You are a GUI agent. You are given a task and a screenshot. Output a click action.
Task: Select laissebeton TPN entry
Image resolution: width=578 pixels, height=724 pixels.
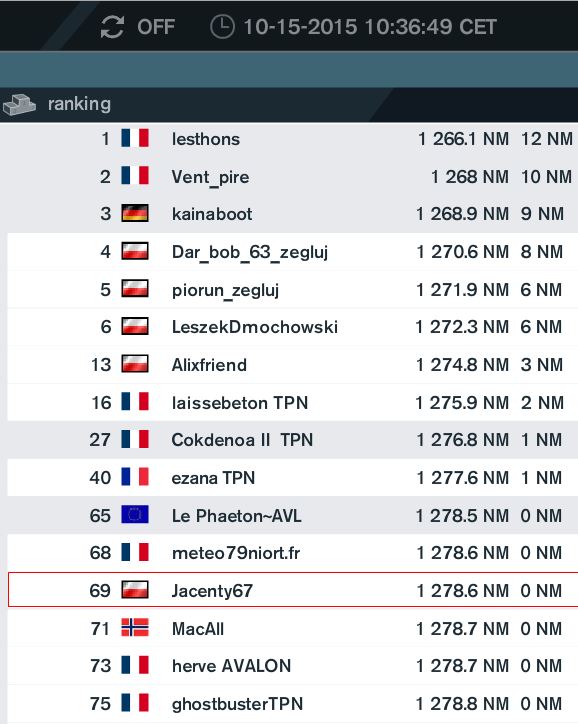[x=293, y=402]
